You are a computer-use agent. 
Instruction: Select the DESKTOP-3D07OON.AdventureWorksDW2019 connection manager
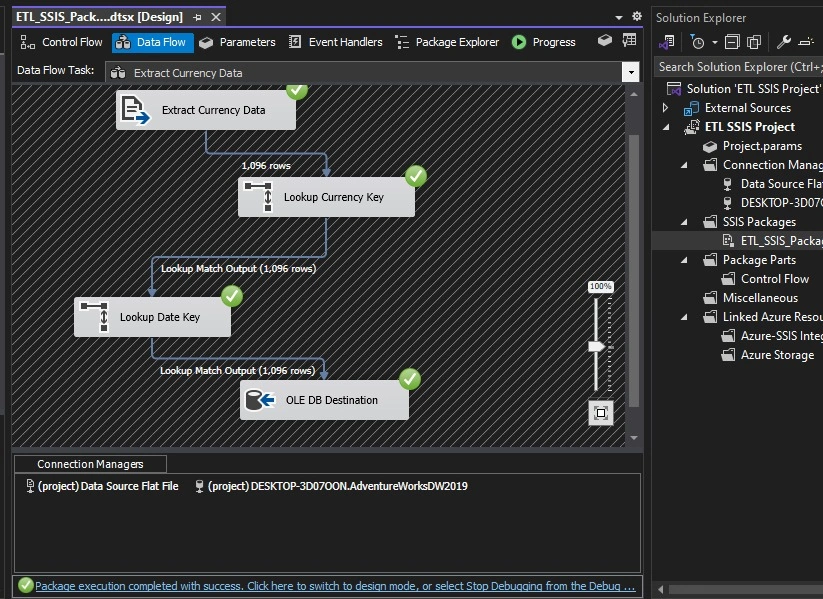(x=331, y=486)
